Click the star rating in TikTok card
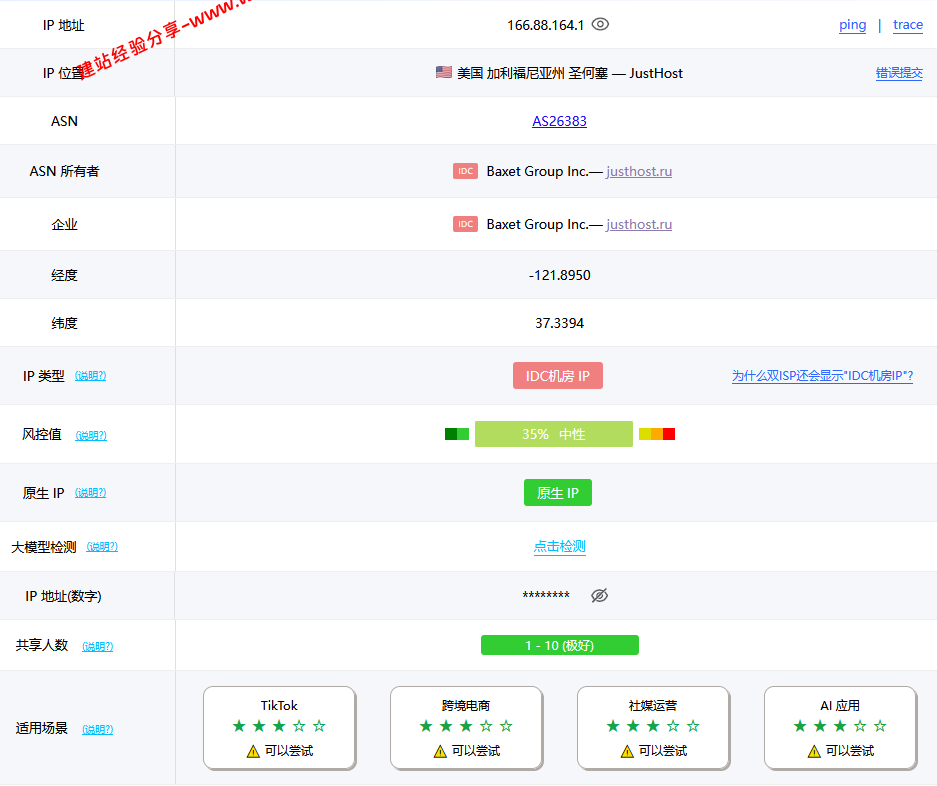Viewport: 937px width, 786px height. coord(279,726)
